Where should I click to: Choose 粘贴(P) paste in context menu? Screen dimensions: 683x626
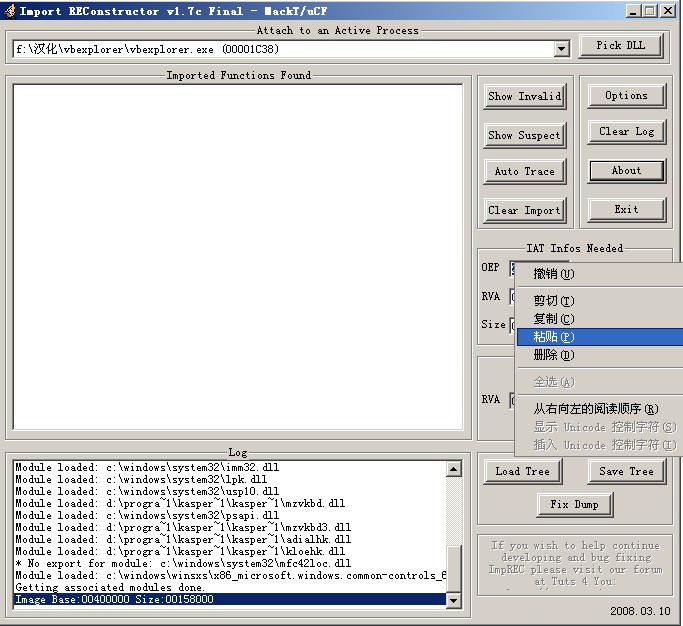point(600,337)
